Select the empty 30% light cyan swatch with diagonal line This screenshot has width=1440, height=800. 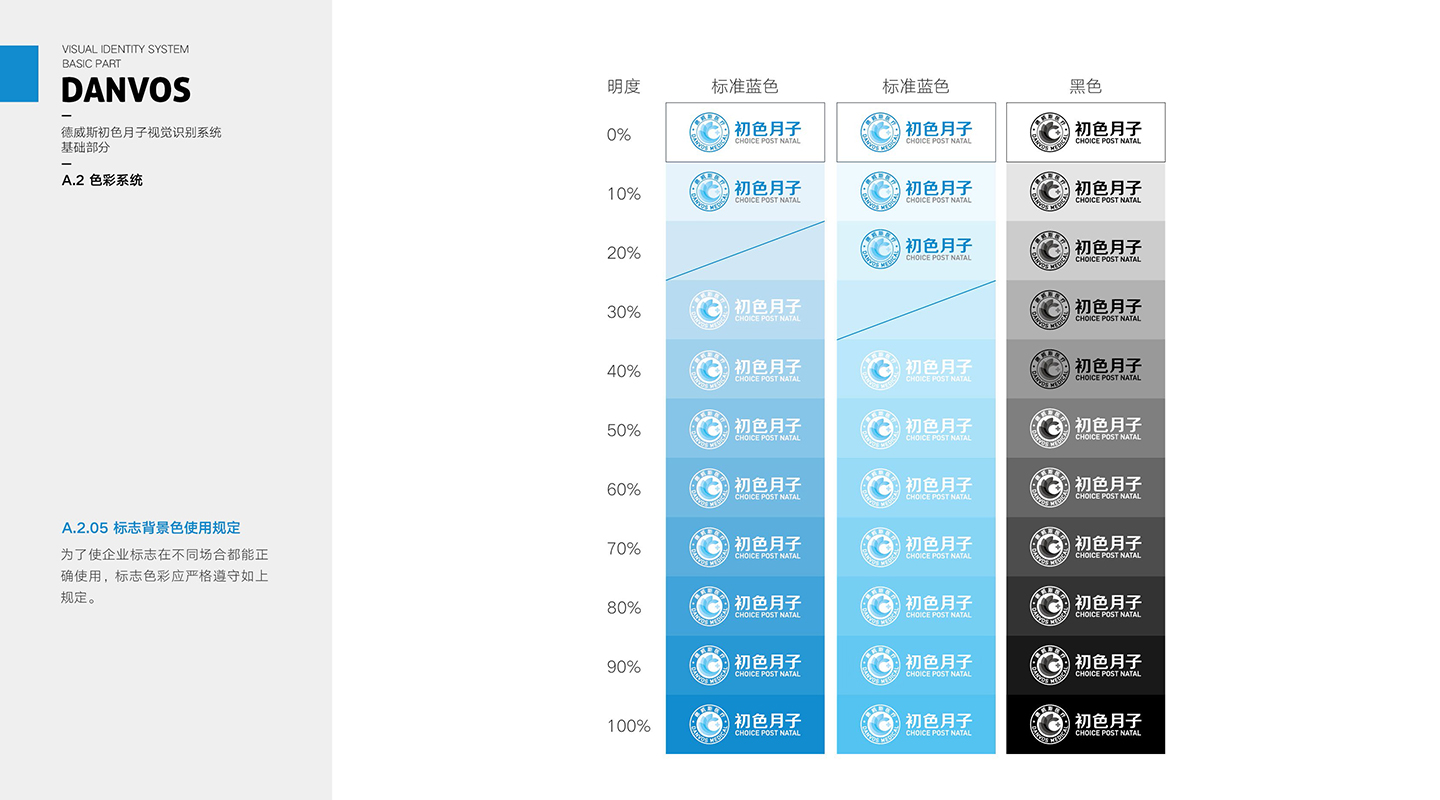916,310
